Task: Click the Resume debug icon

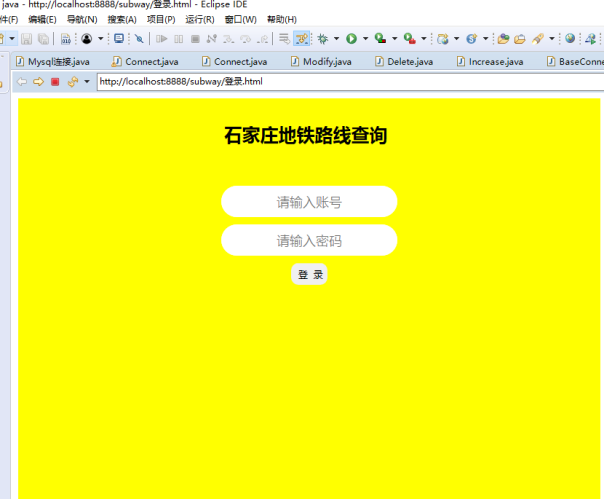Action: [x=162, y=39]
